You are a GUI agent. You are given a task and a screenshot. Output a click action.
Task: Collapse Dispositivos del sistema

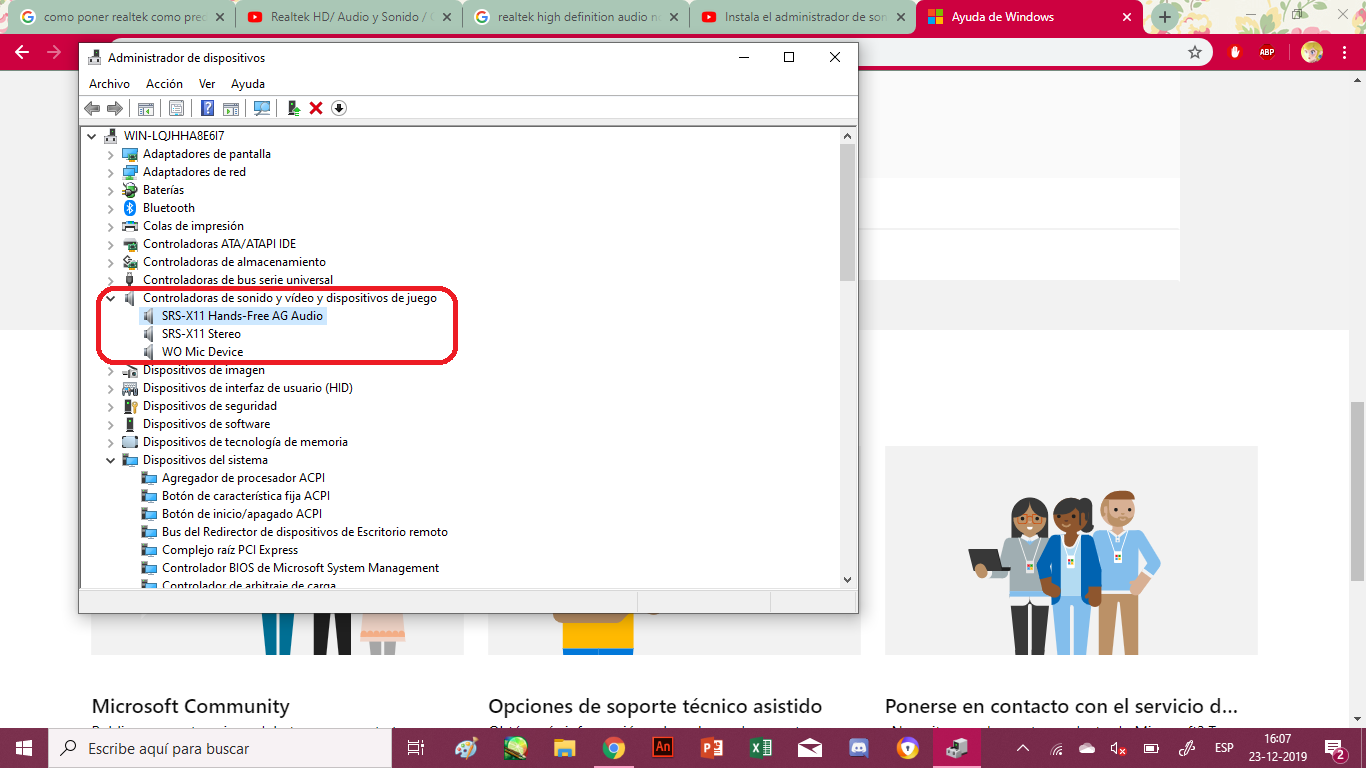111,460
